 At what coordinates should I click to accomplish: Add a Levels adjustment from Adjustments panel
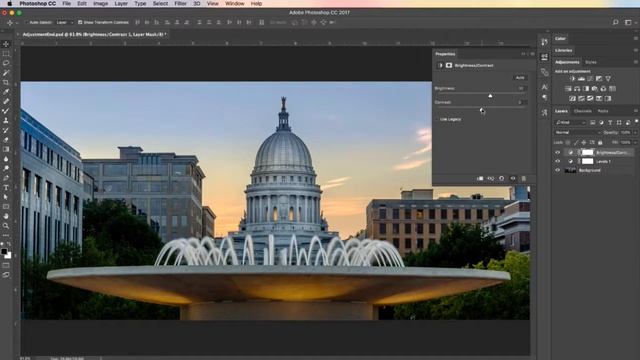[581, 79]
